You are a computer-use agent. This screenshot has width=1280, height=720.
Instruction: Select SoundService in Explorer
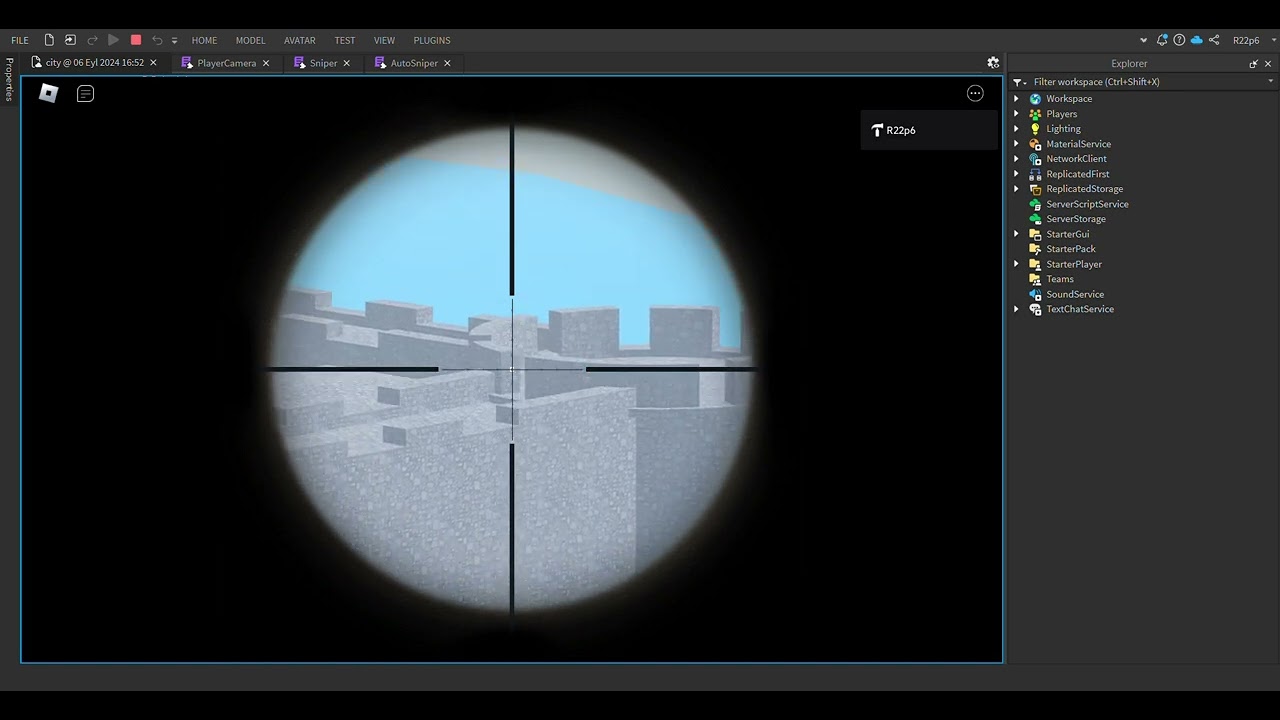(1075, 294)
